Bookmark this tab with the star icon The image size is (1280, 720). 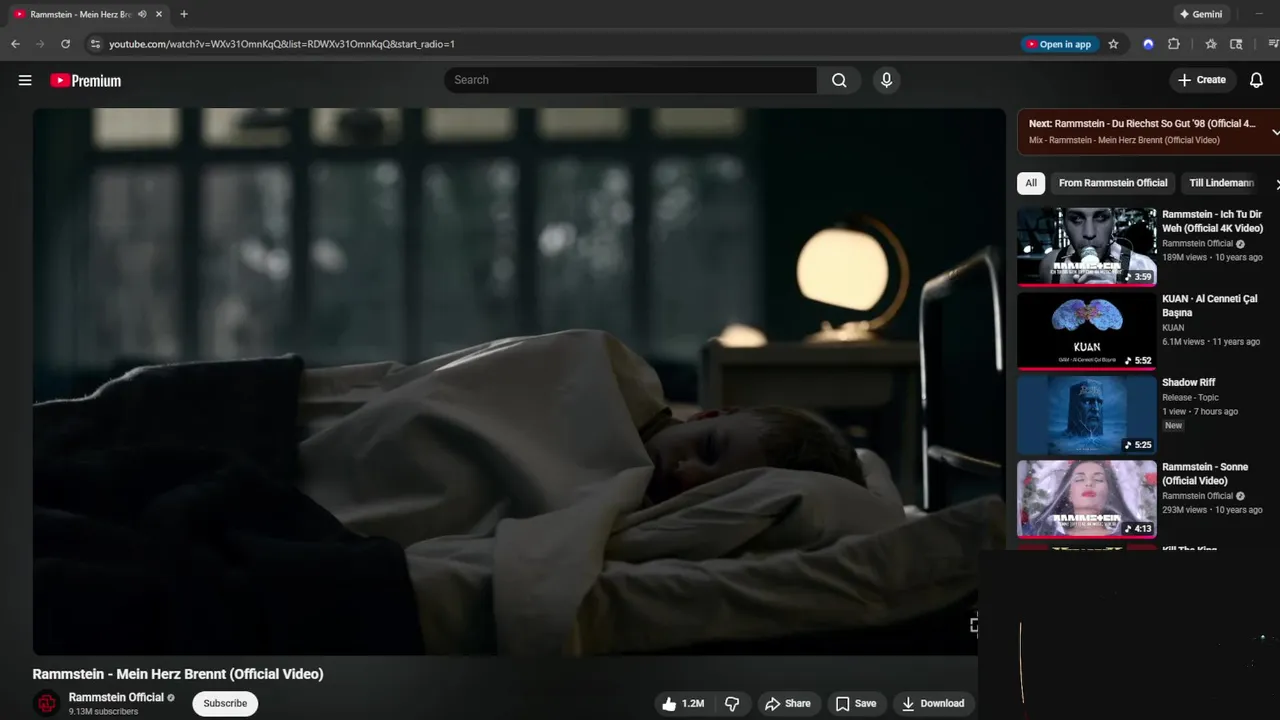(x=1113, y=44)
